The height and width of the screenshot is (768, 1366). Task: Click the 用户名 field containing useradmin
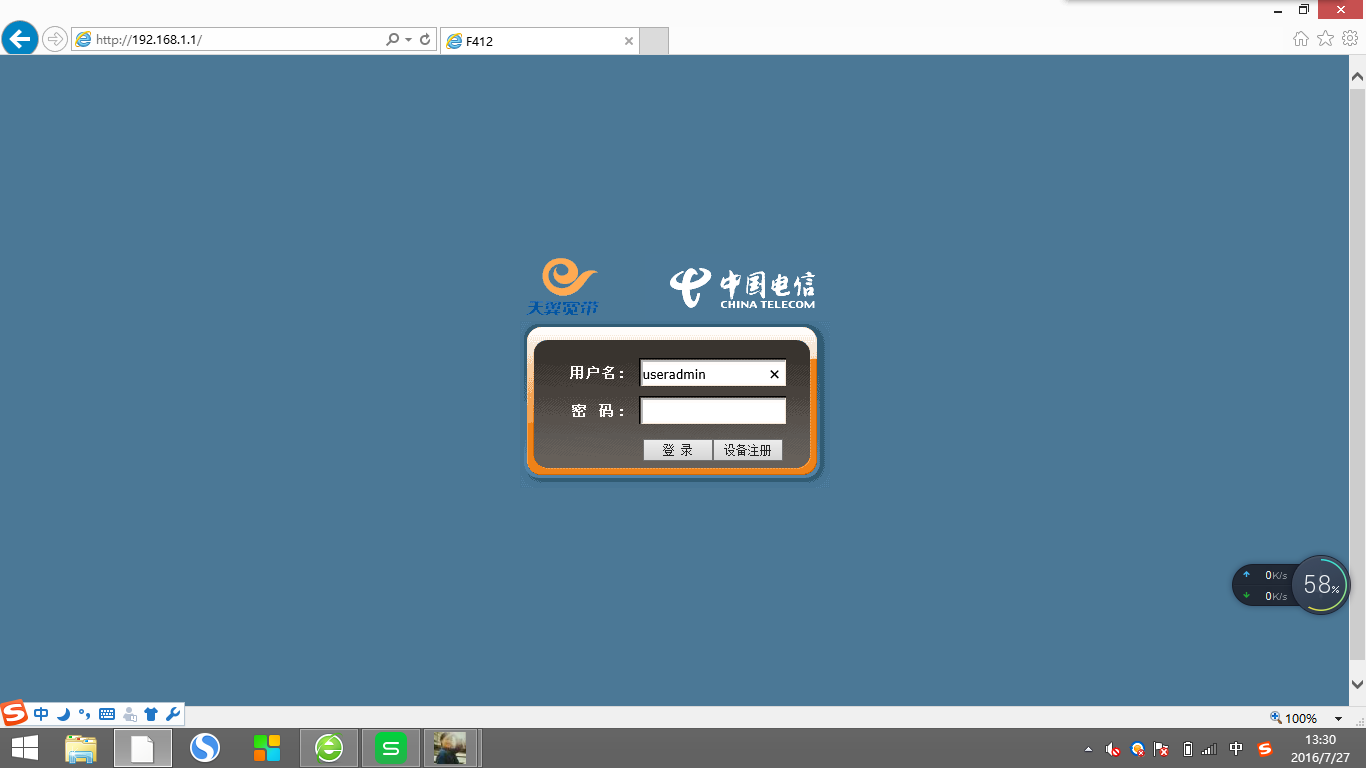pos(713,374)
